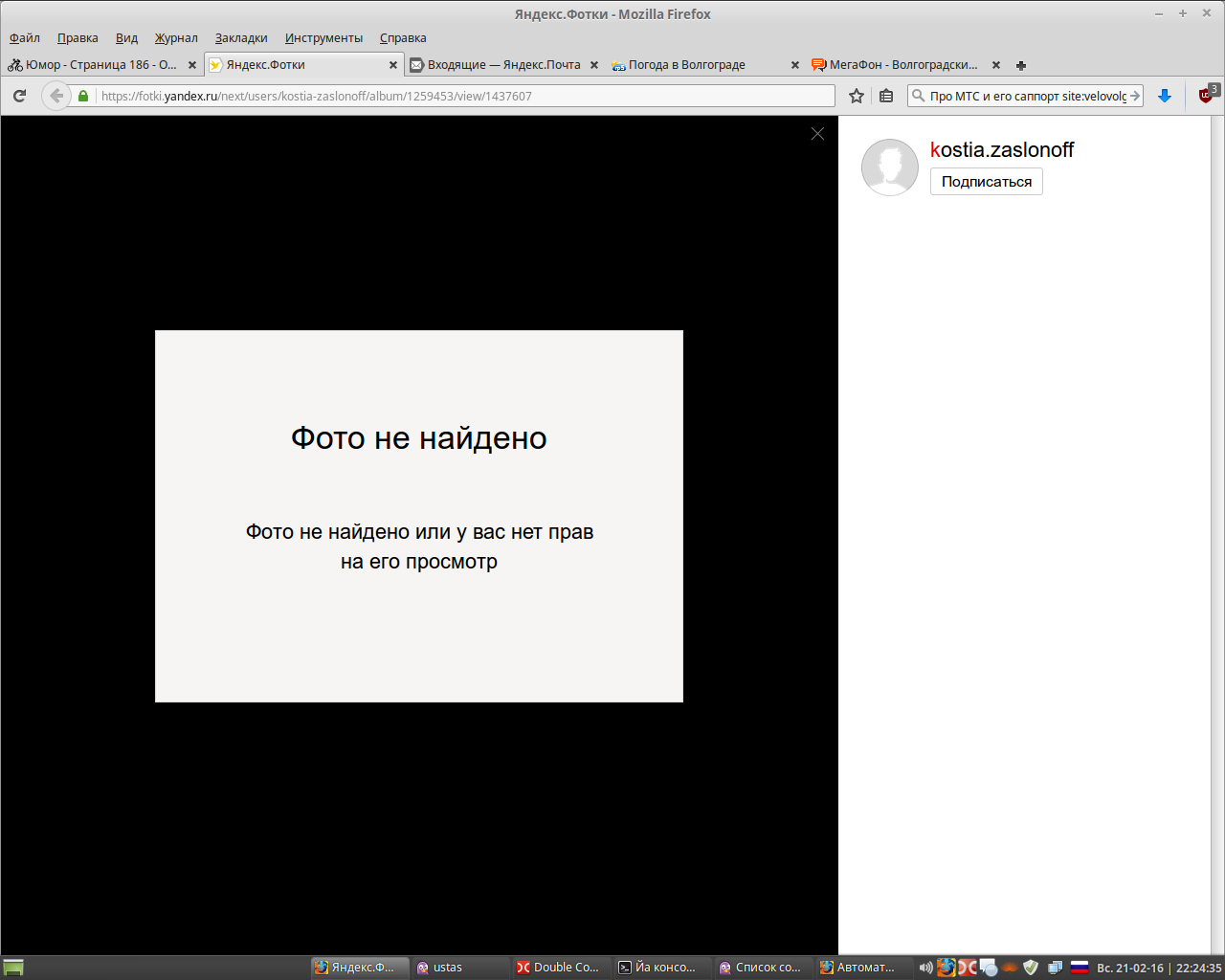The height and width of the screenshot is (980, 1225).
Task: Click the search field with Про МТС text
Action: pos(1027,96)
